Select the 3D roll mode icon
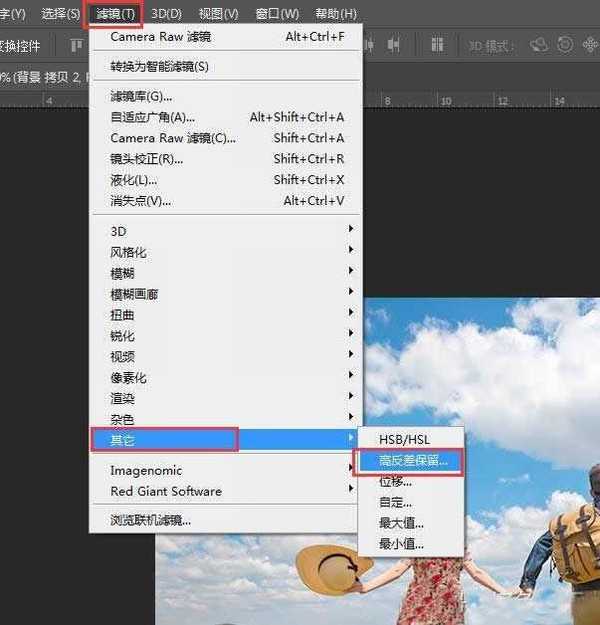 coord(565,45)
